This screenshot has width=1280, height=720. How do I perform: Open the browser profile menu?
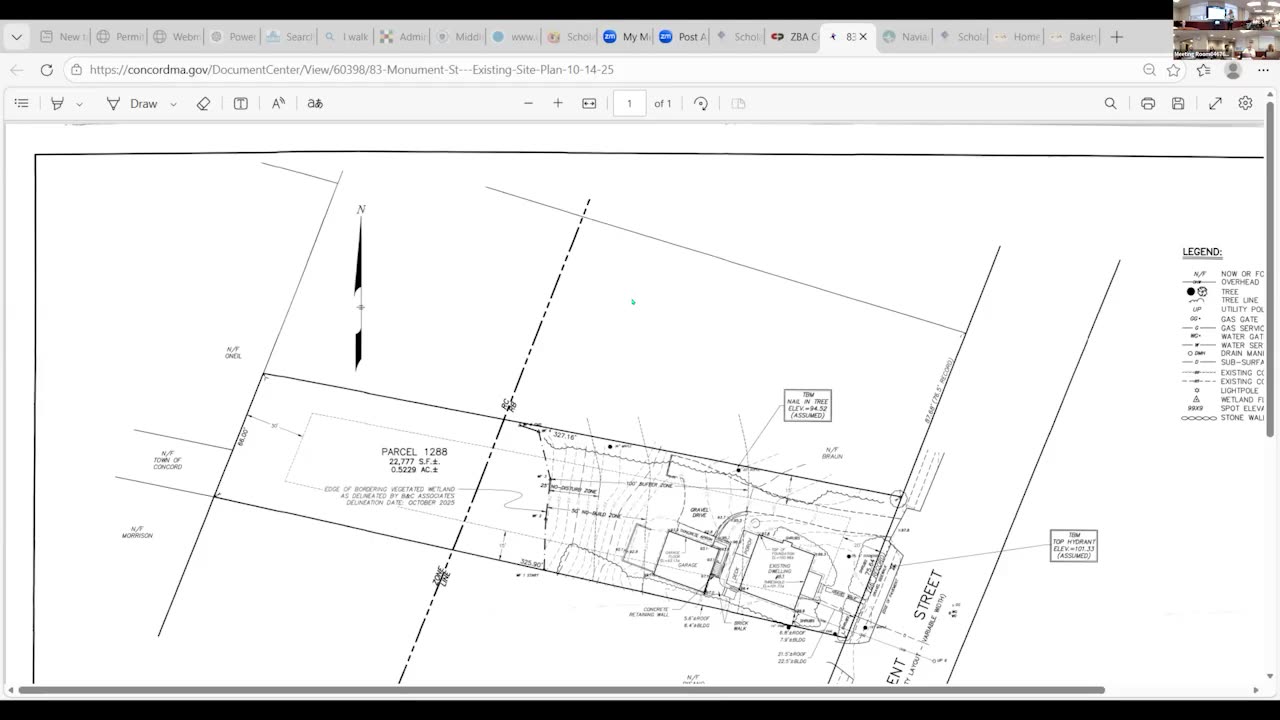click(x=1233, y=70)
